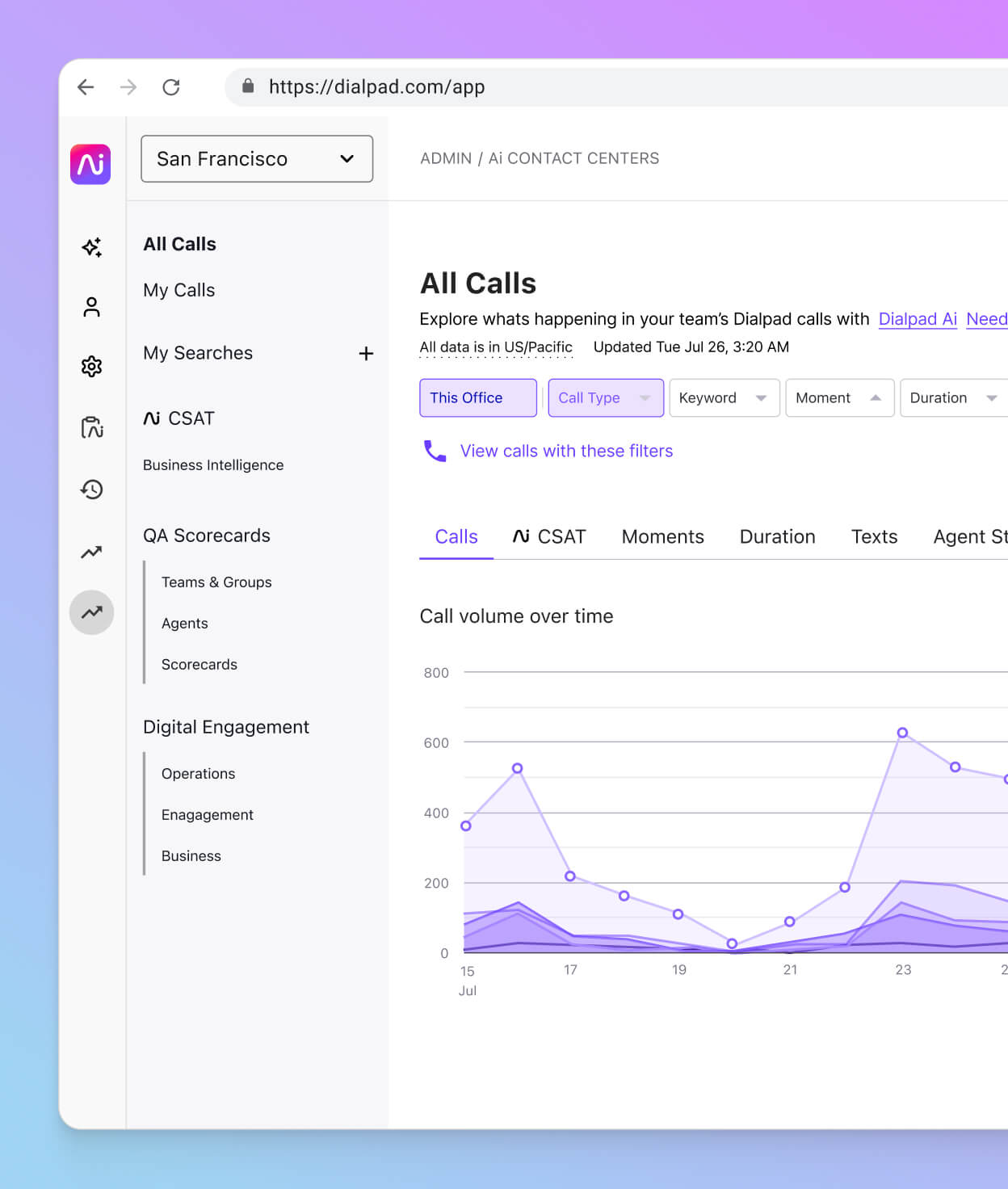Click a data point on July 23 peak
Screen dimensions: 1008x1189
(902, 733)
